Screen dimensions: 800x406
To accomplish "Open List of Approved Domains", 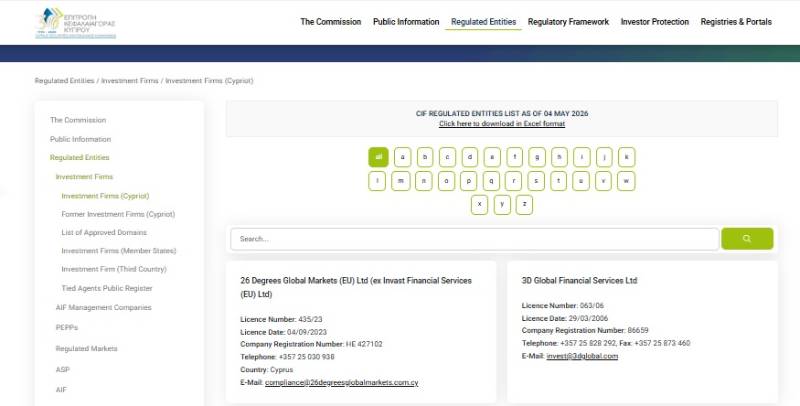I will [x=104, y=233].
